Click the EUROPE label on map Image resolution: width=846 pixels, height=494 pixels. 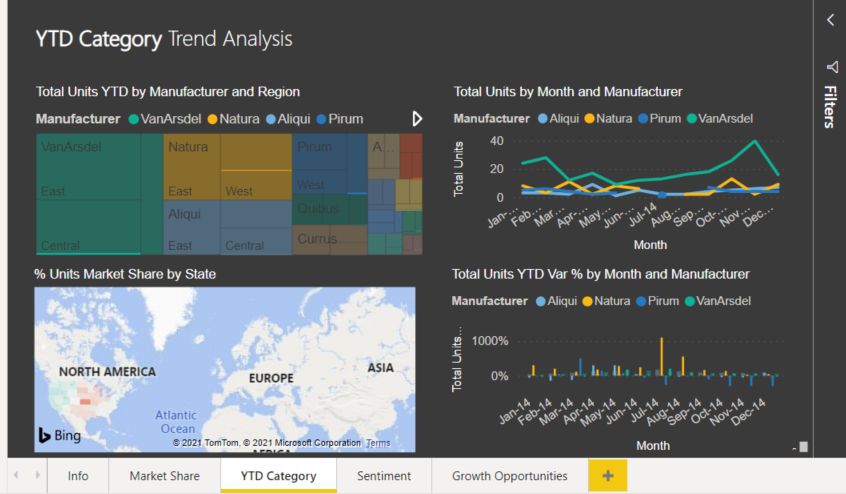tap(271, 378)
